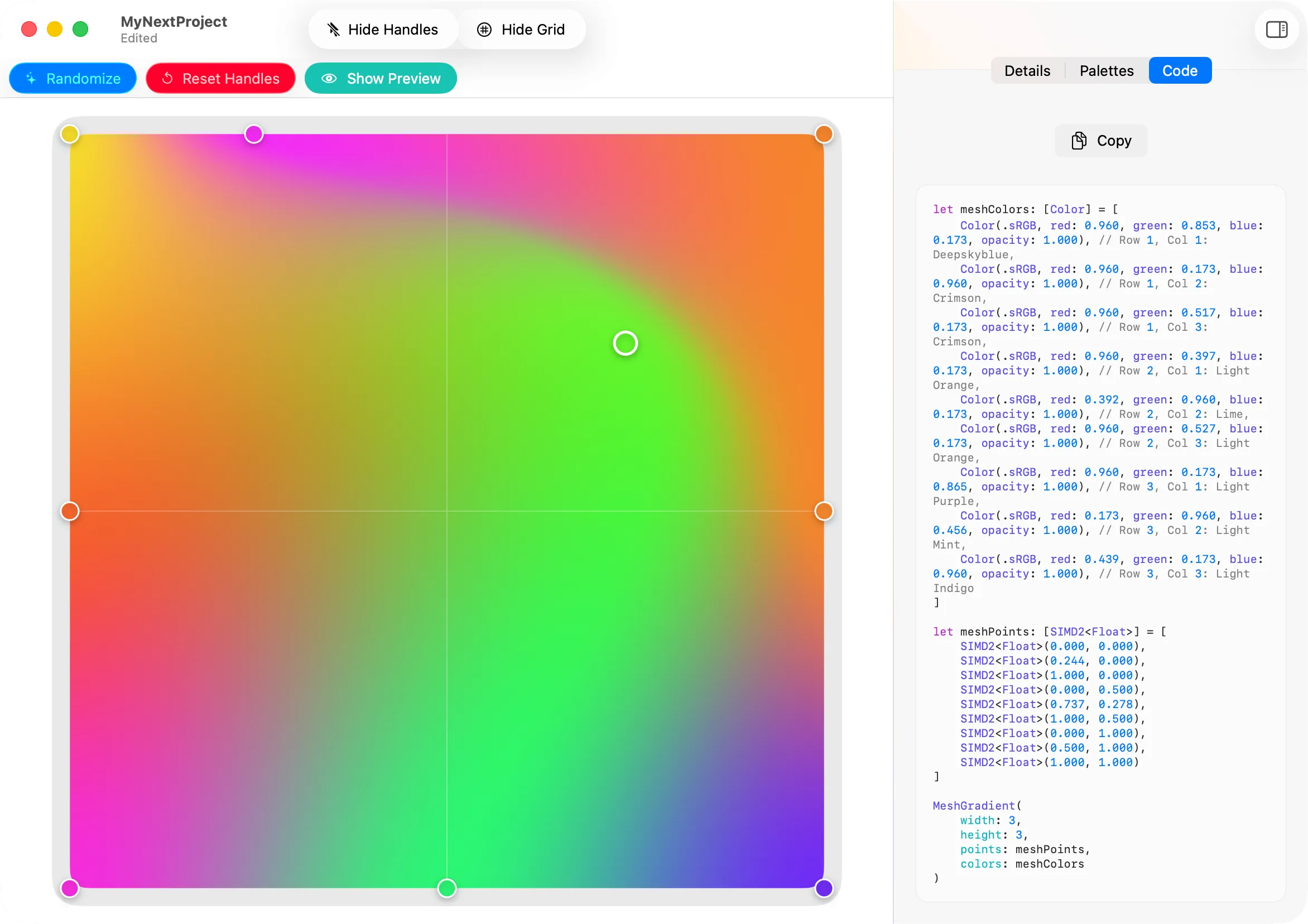
Task: Select the bottom-center mesh handle
Action: 447,888
